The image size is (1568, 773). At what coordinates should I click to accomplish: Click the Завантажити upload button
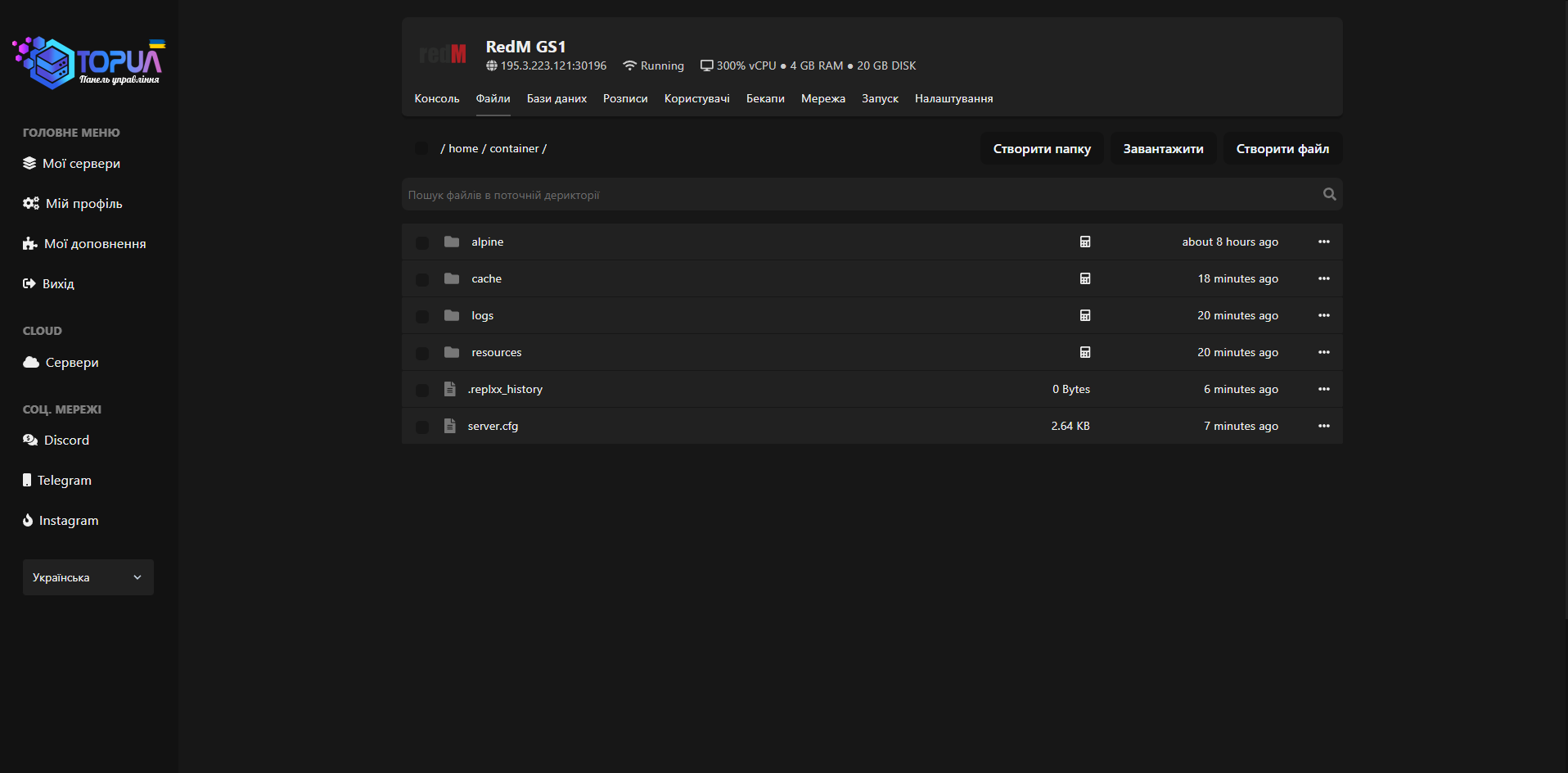[x=1163, y=148]
